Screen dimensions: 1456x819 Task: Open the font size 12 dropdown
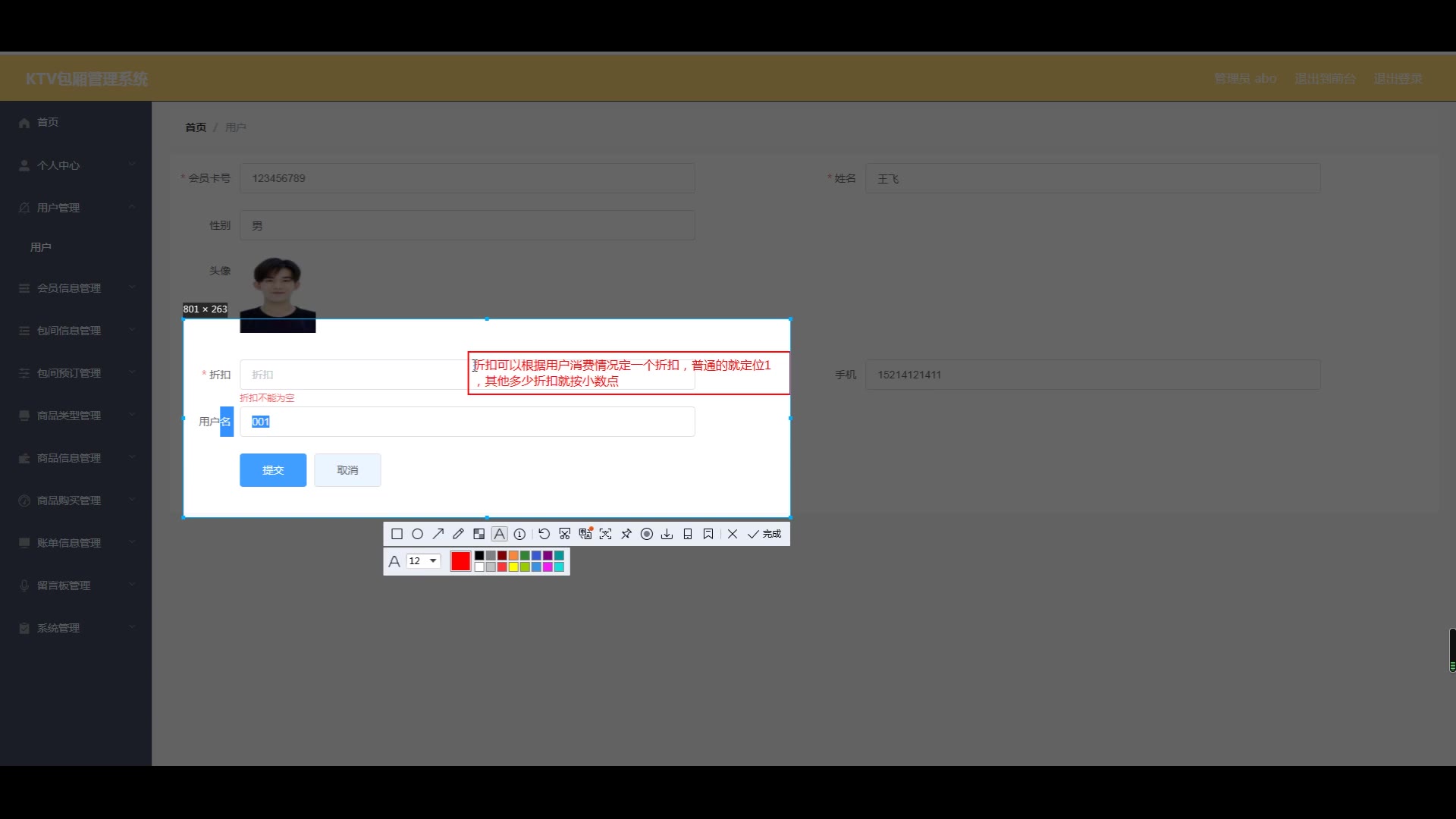tap(423, 561)
